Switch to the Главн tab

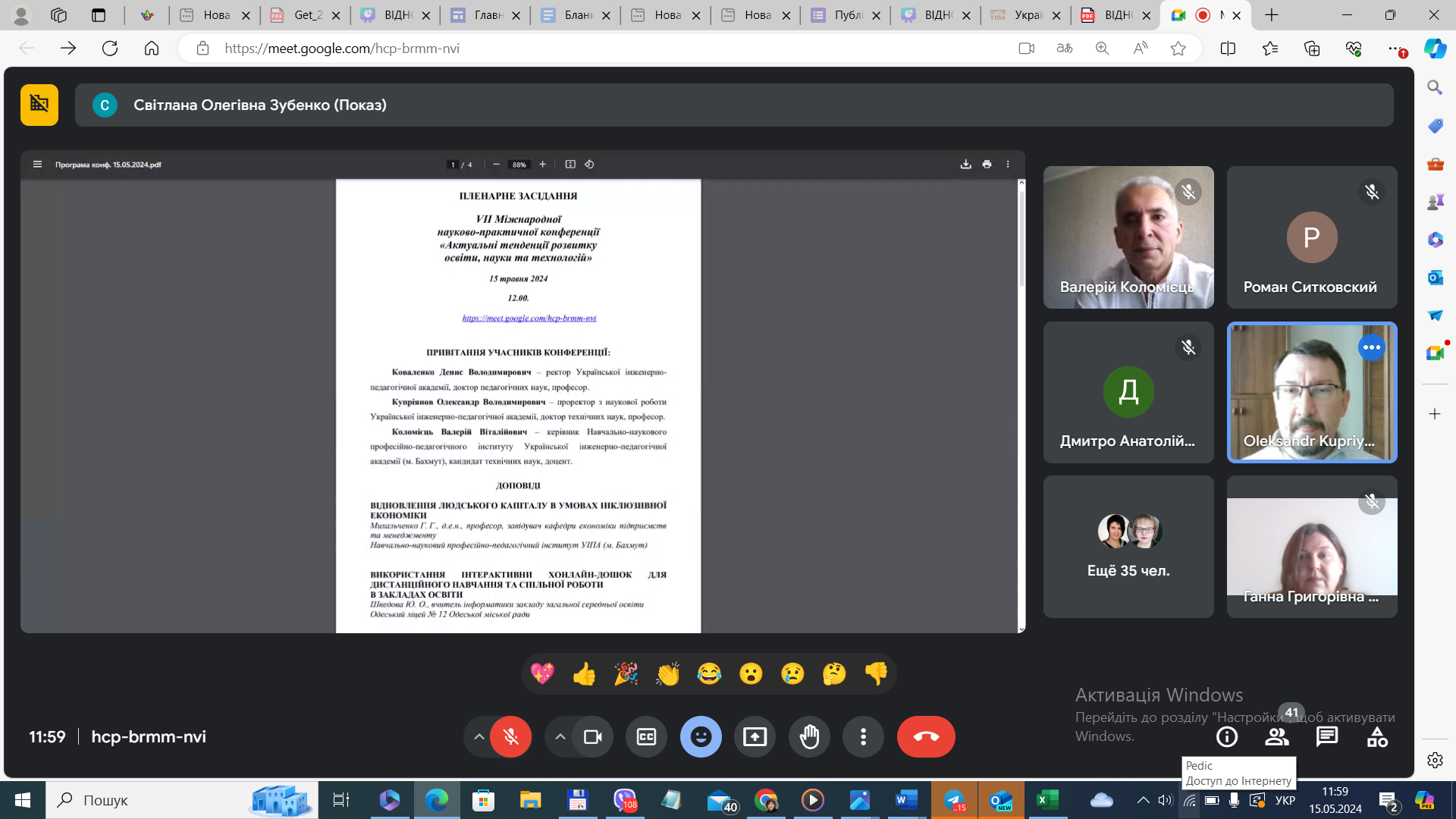[486, 15]
